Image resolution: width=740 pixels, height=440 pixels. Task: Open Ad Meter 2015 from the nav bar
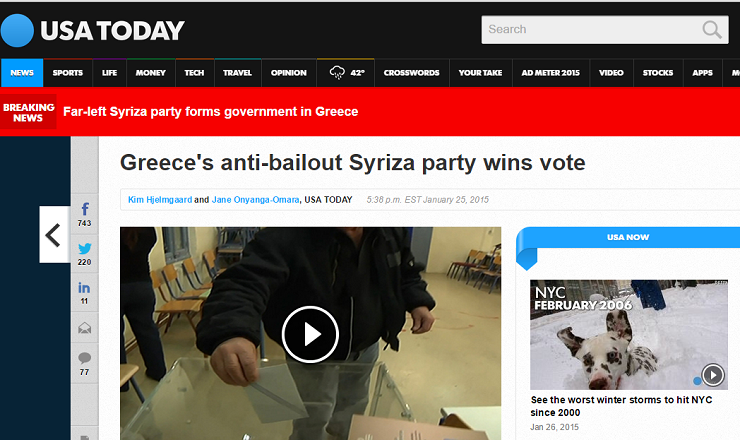(550, 73)
